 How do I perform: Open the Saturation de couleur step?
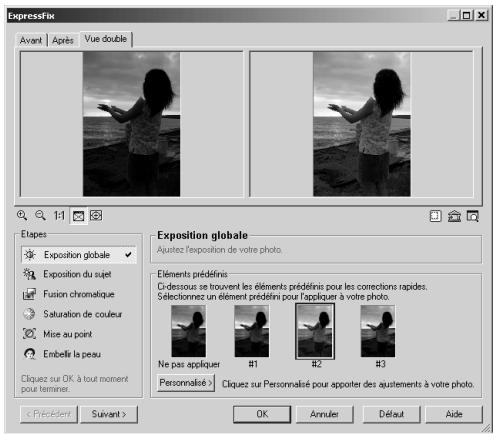pyautogui.click(x=83, y=314)
